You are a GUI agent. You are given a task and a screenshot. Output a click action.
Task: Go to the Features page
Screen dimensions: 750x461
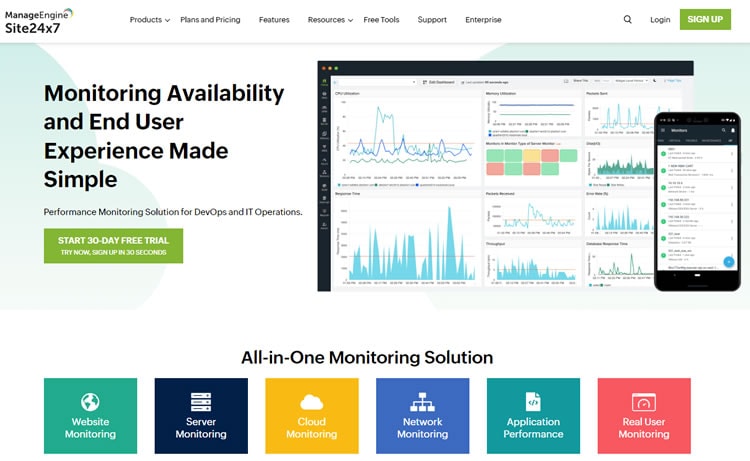click(274, 20)
